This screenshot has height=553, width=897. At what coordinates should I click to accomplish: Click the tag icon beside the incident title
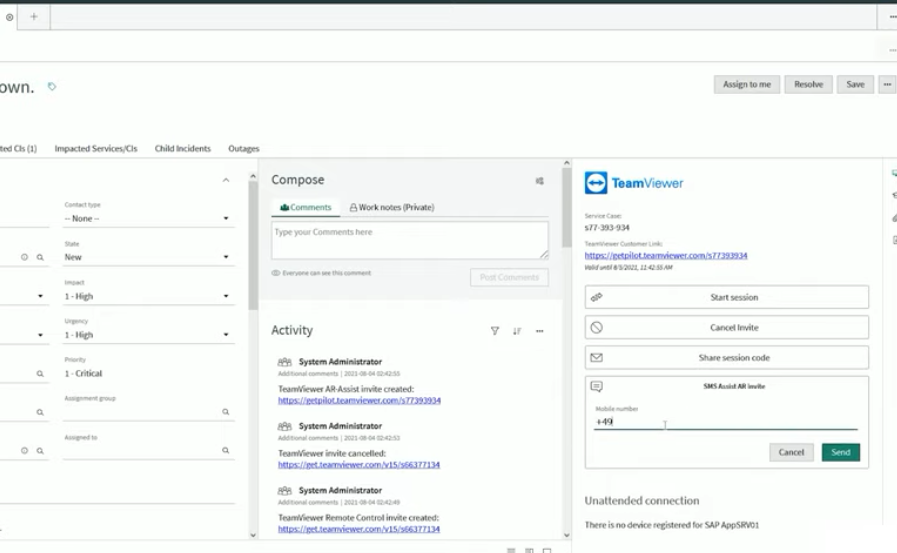click(x=52, y=86)
